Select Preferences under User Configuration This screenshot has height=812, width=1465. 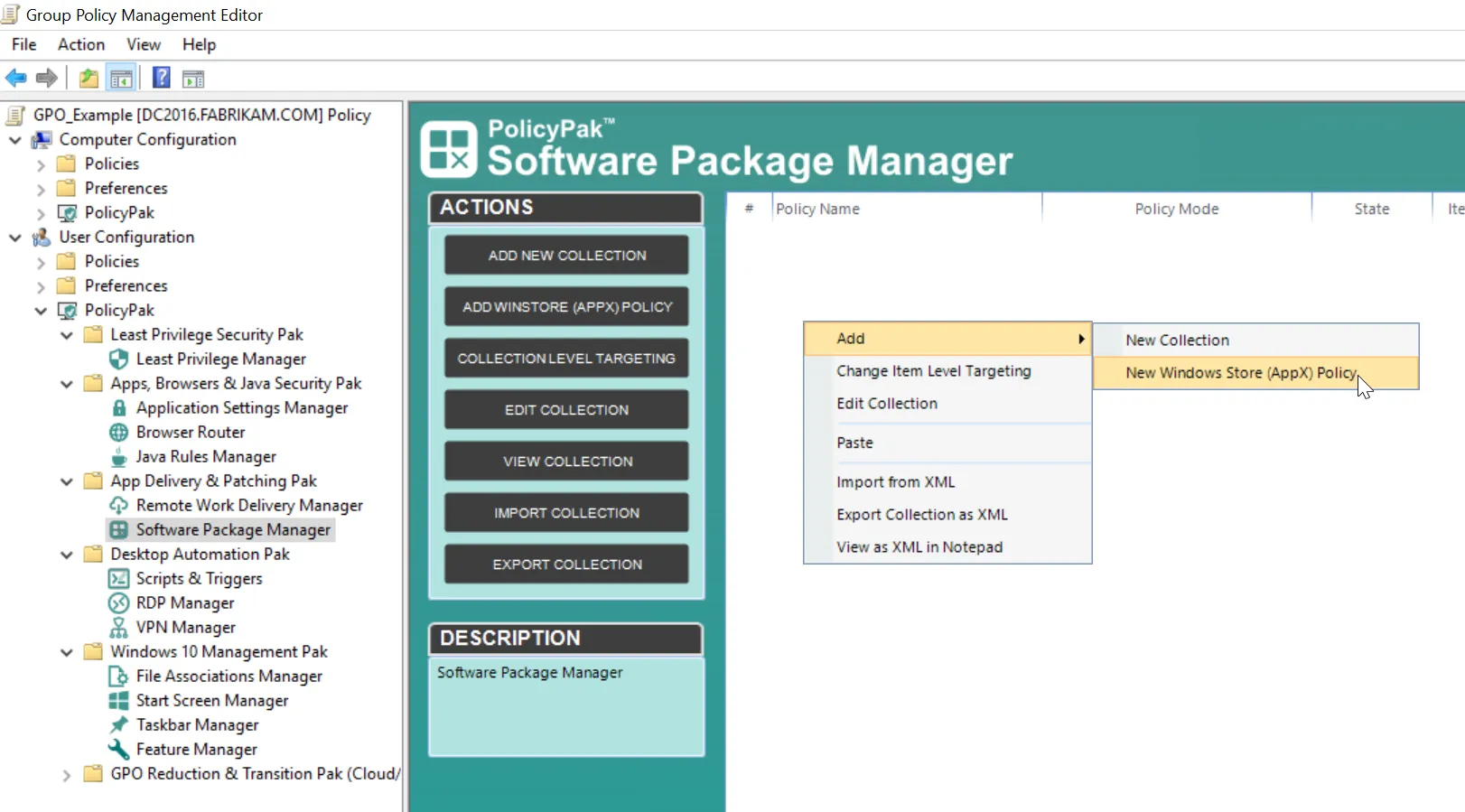tap(126, 286)
